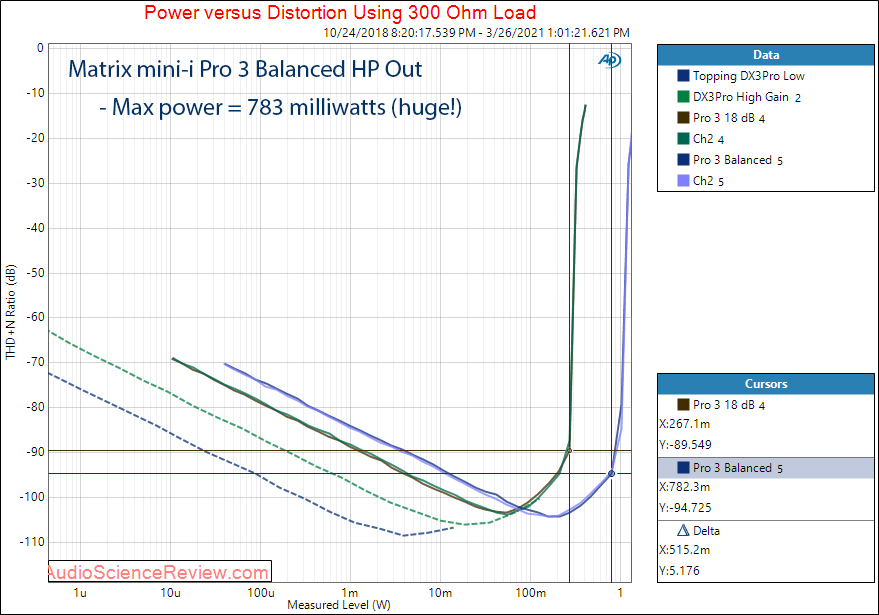Click the X:267.1m cursor value
The height and width of the screenshot is (615, 879).
[x=684, y=424]
